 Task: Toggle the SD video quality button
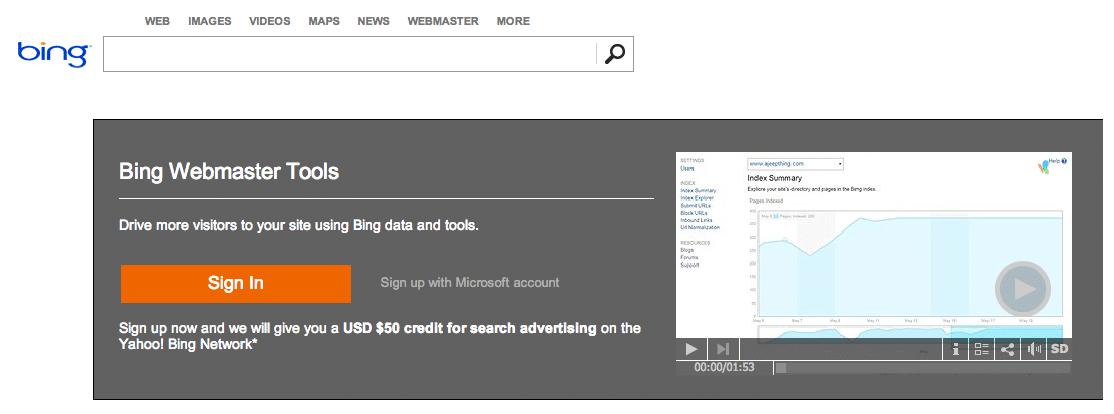tap(1059, 349)
